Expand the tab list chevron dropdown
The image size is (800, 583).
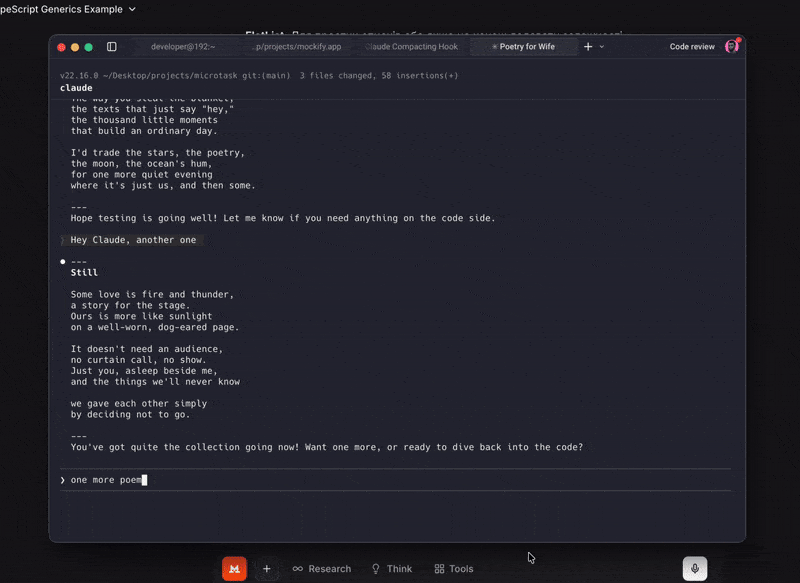pyautogui.click(x=602, y=47)
